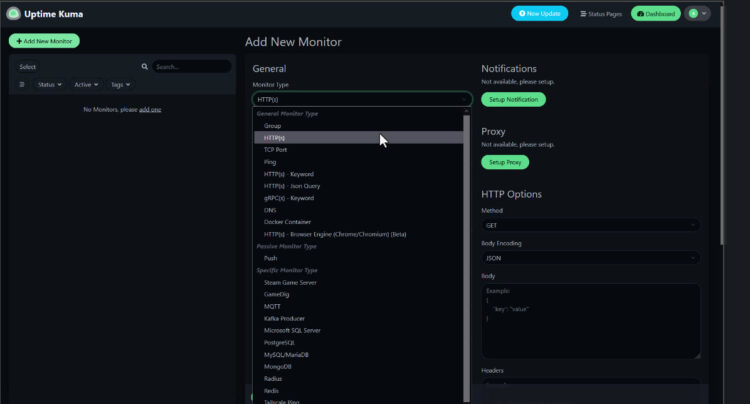Open the Body Encoding JSON dropdown
The width and height of the screenshot is (750, 404).
(590, 258)
